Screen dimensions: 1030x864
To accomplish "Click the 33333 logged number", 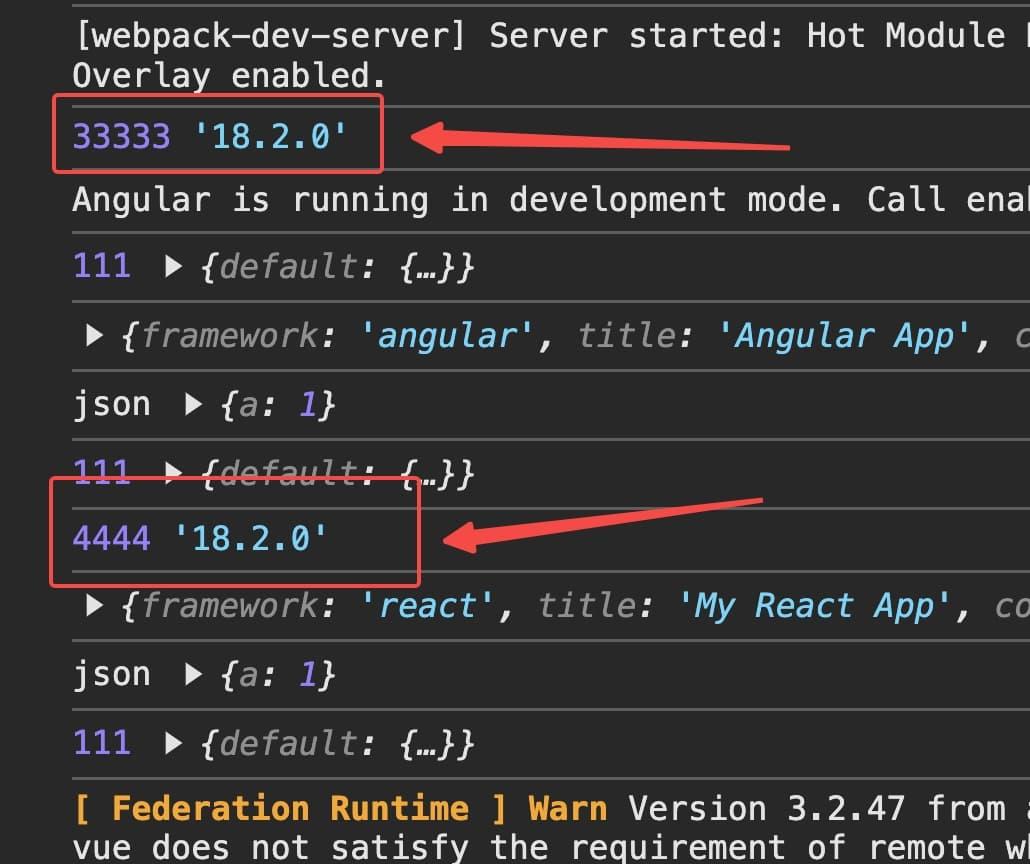I will [122, 137].
